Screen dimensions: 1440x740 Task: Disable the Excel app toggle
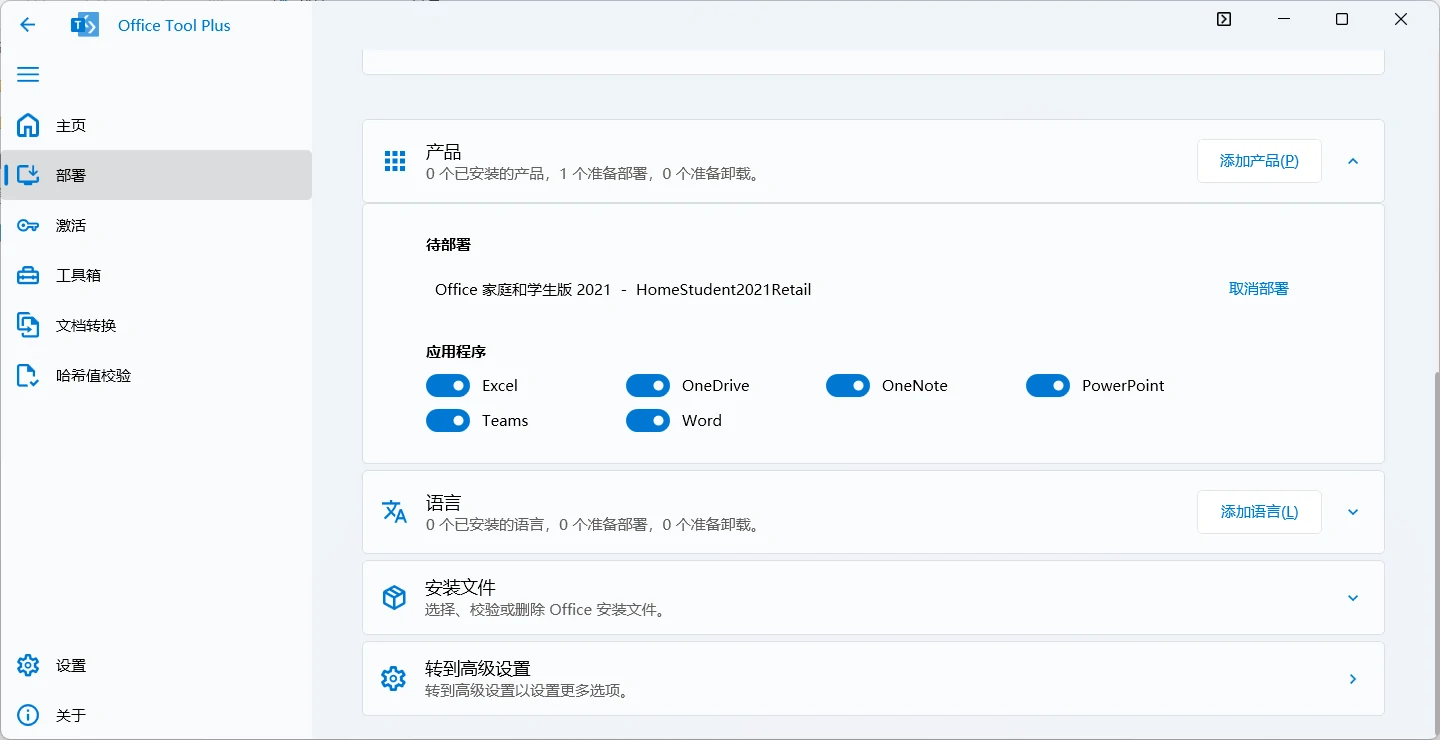coord(448,386)
